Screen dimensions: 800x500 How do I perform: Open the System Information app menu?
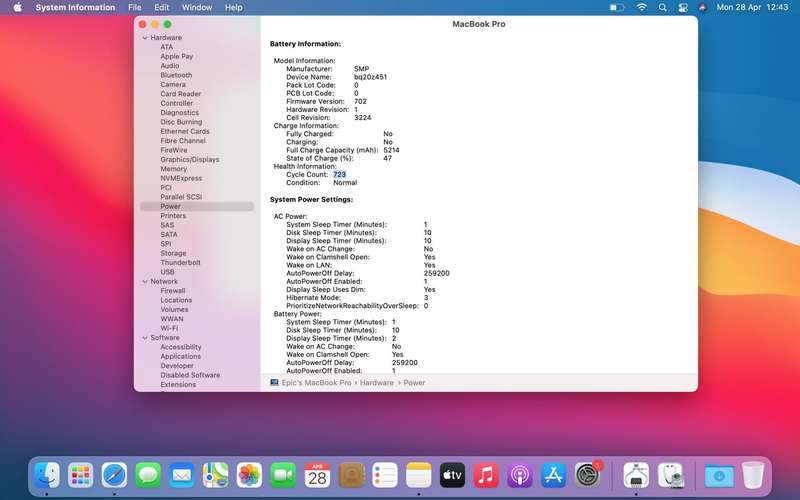pyautogui.click(x=75, y=8)
